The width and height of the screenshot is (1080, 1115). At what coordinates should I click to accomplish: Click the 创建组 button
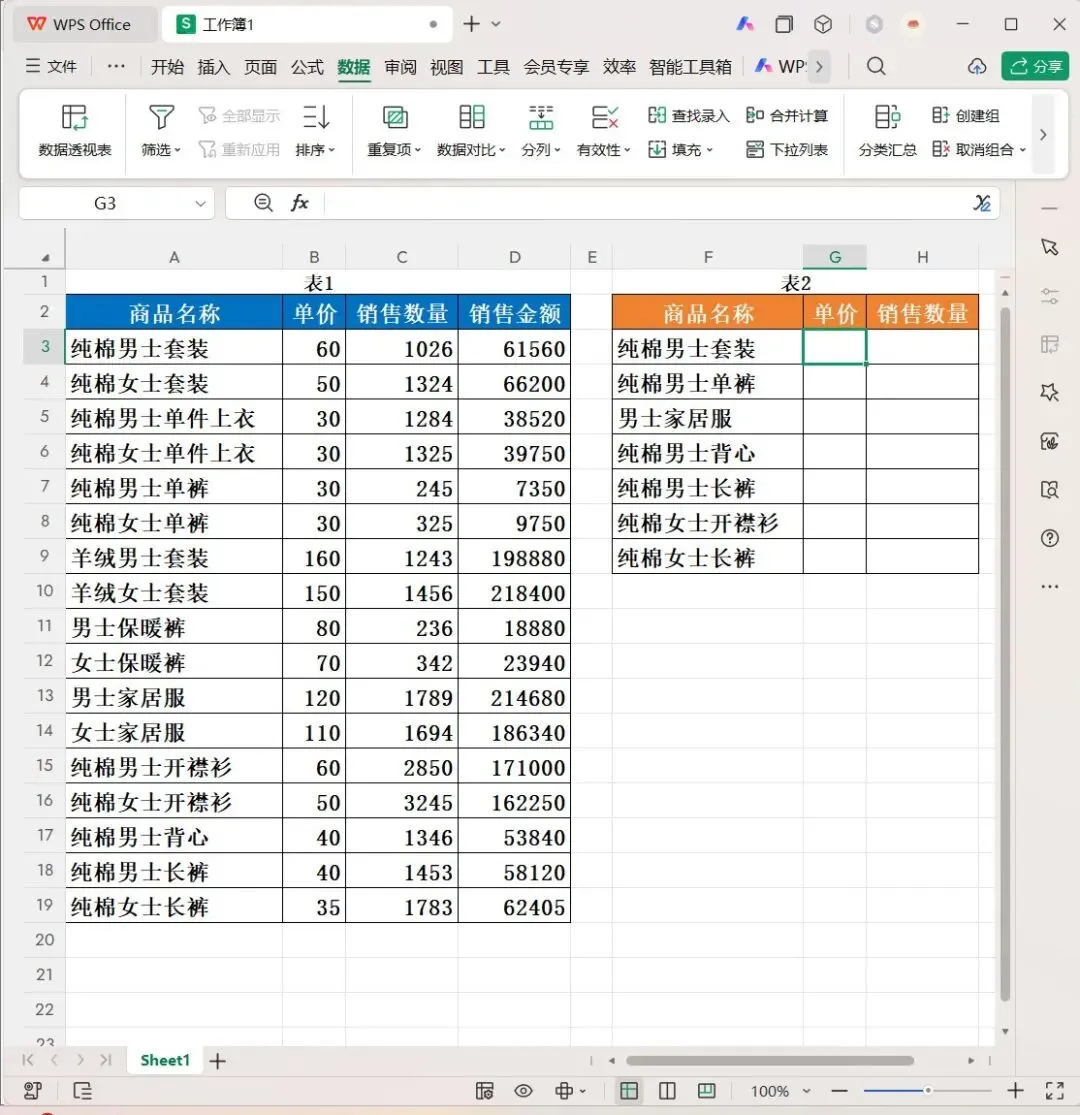(966, 115)
